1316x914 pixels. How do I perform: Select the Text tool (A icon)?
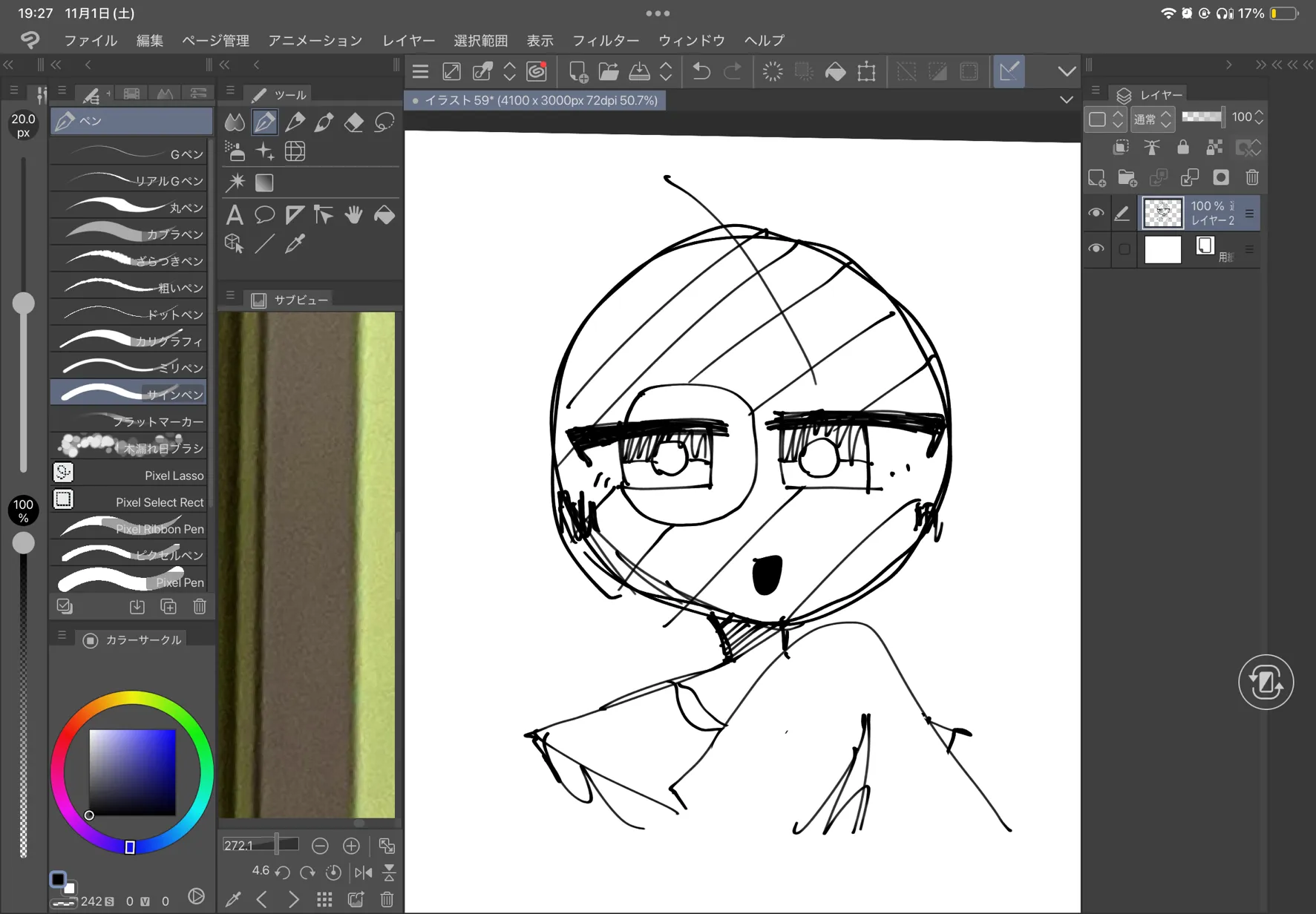click(235, 215)
